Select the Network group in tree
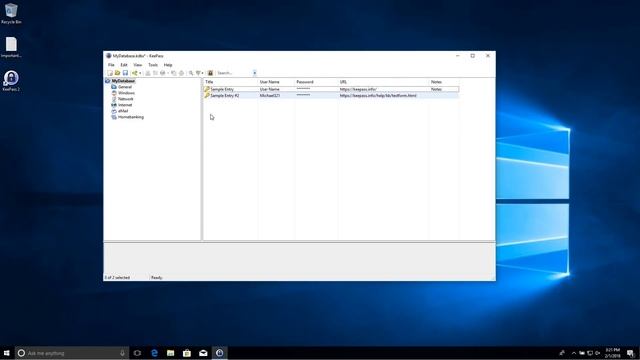This screenshot has width=640, height=360. [126, 99]
